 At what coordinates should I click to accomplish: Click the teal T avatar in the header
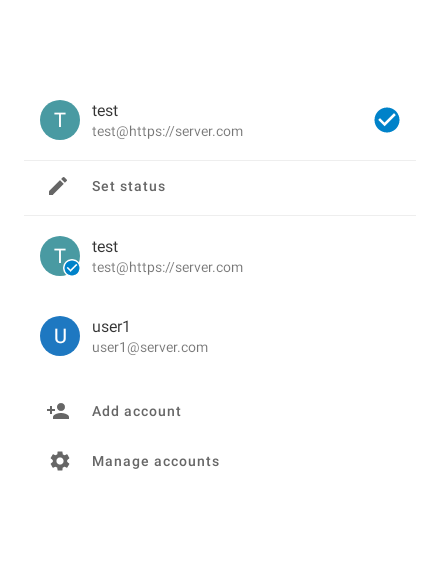pyautogui.click(x=60, y=120)
